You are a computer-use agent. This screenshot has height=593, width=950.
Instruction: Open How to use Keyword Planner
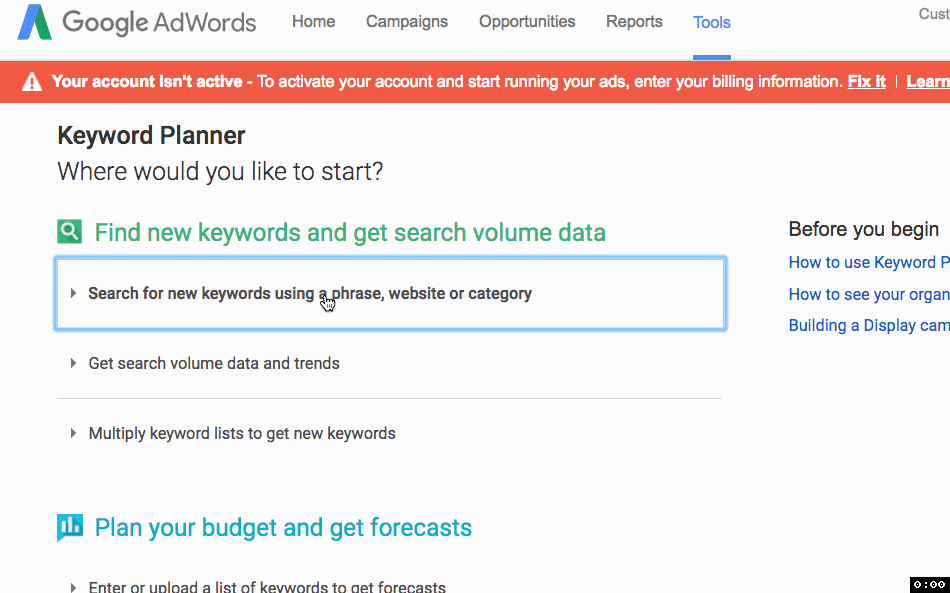[869, 262]
